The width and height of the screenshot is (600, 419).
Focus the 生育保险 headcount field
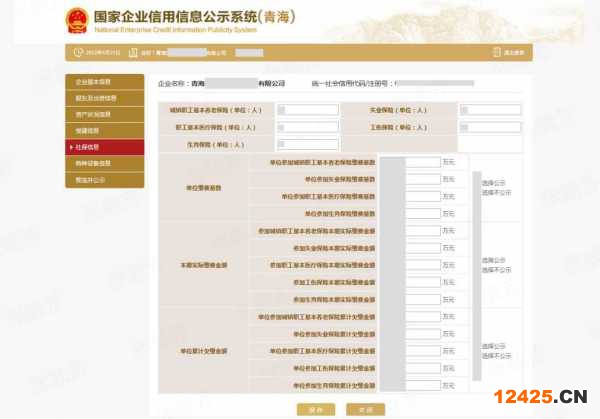(308, 144)
